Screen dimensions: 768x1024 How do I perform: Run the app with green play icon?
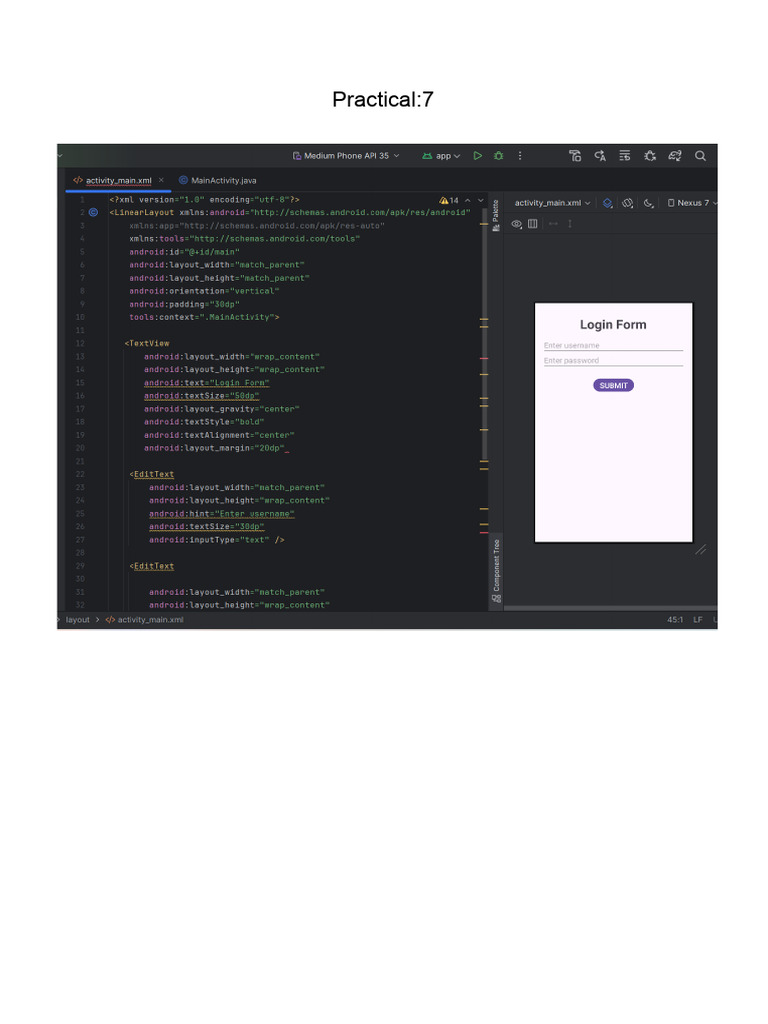click(478, 156)
